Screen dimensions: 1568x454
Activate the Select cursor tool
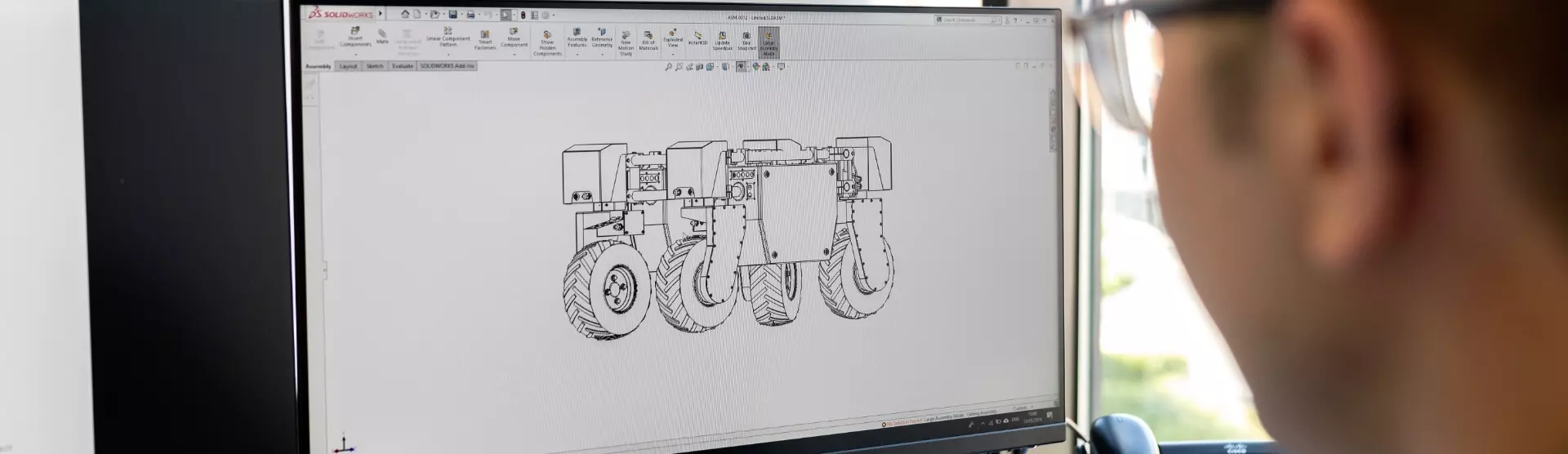pos(506,15)
